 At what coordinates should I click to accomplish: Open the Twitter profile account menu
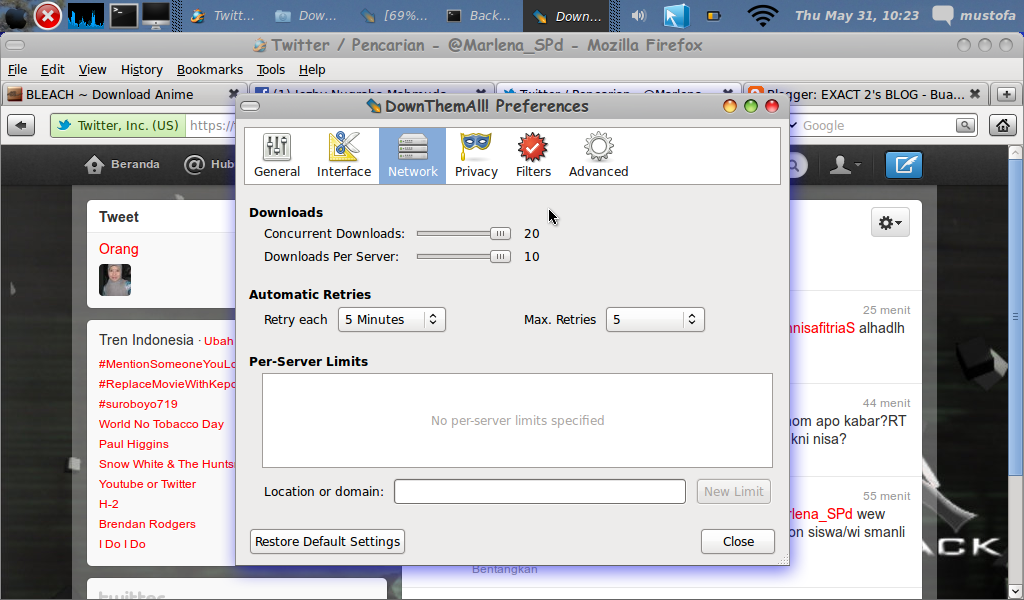[845, 165]
